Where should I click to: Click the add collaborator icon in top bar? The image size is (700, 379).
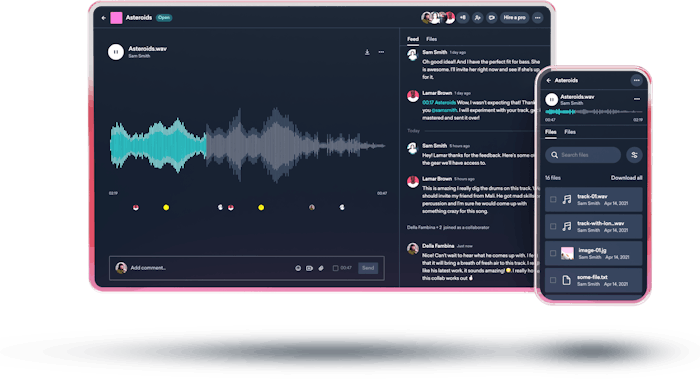[477, 18]
